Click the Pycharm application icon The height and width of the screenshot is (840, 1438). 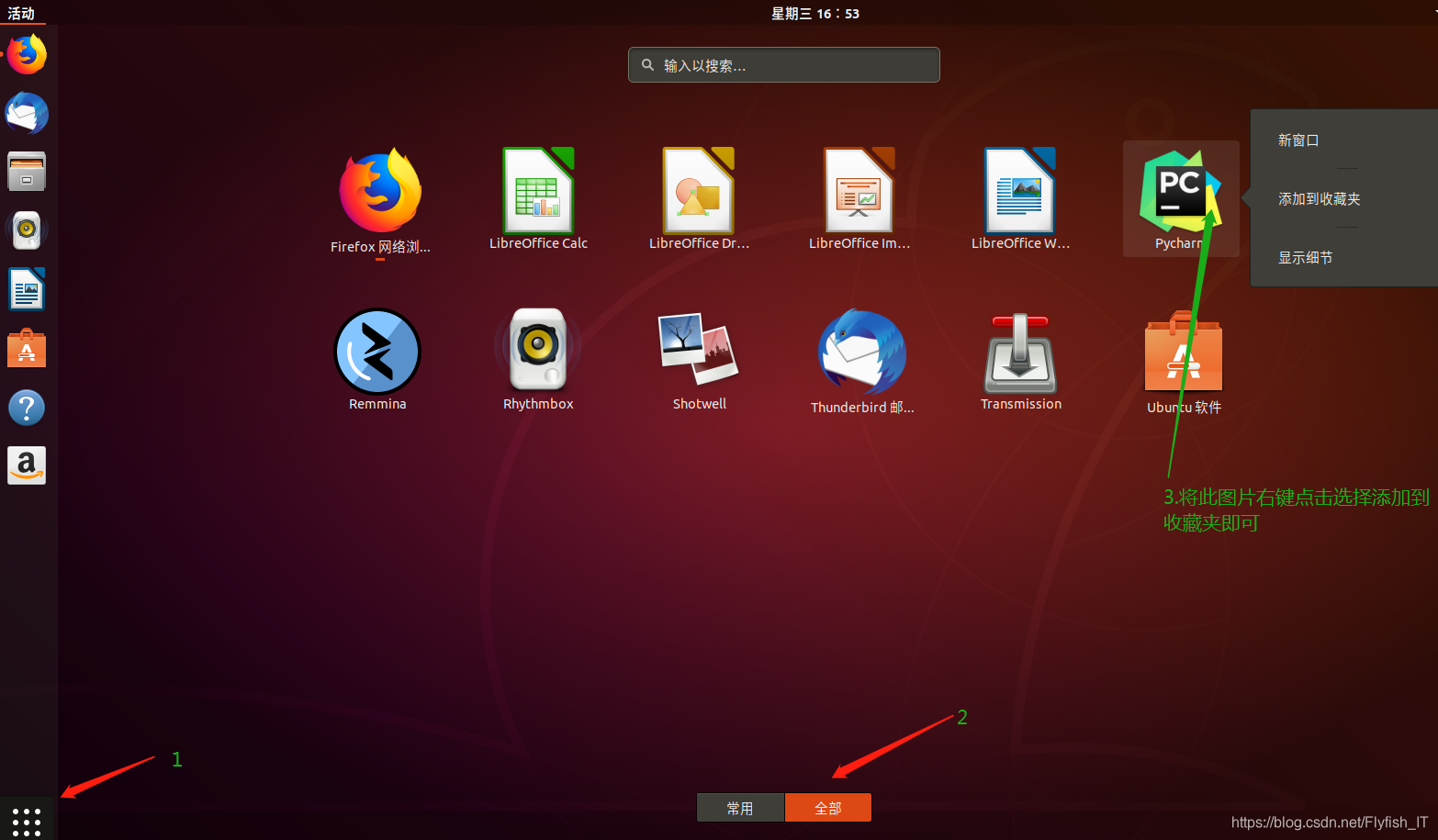(x=1181, y=190)
